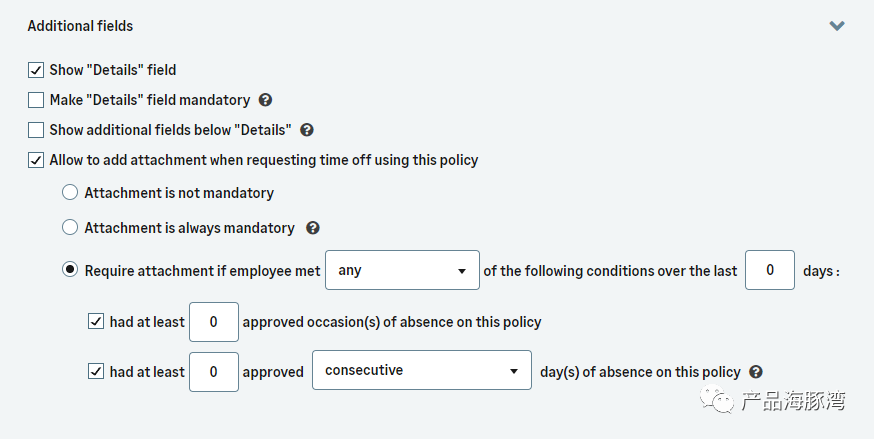Enable Make "Details" field mandatory checkbox

pos(36,100)
